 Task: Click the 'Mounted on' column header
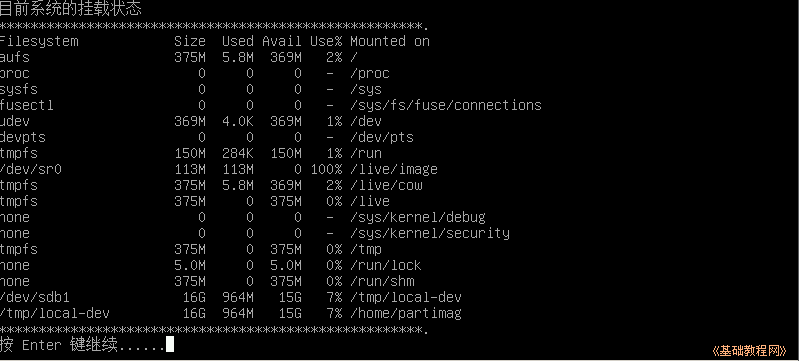(x=390, y=41)
